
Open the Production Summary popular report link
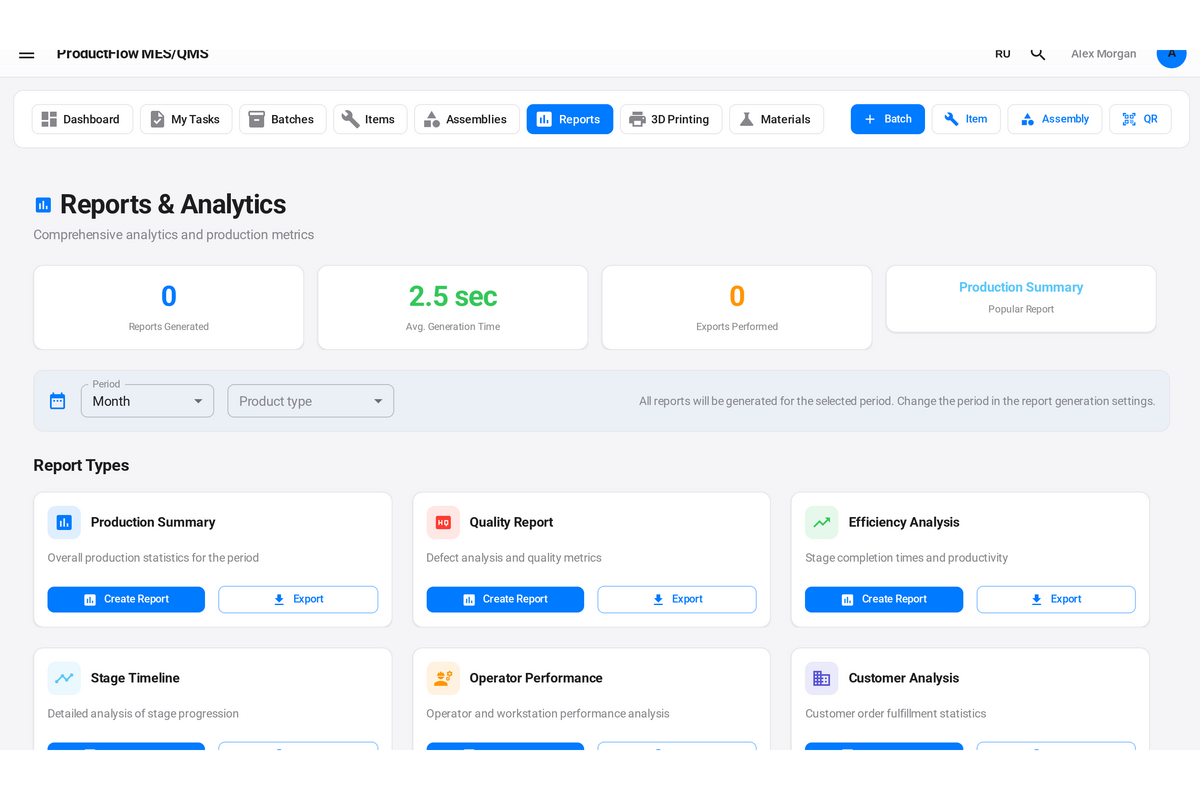coord(1021,287)
